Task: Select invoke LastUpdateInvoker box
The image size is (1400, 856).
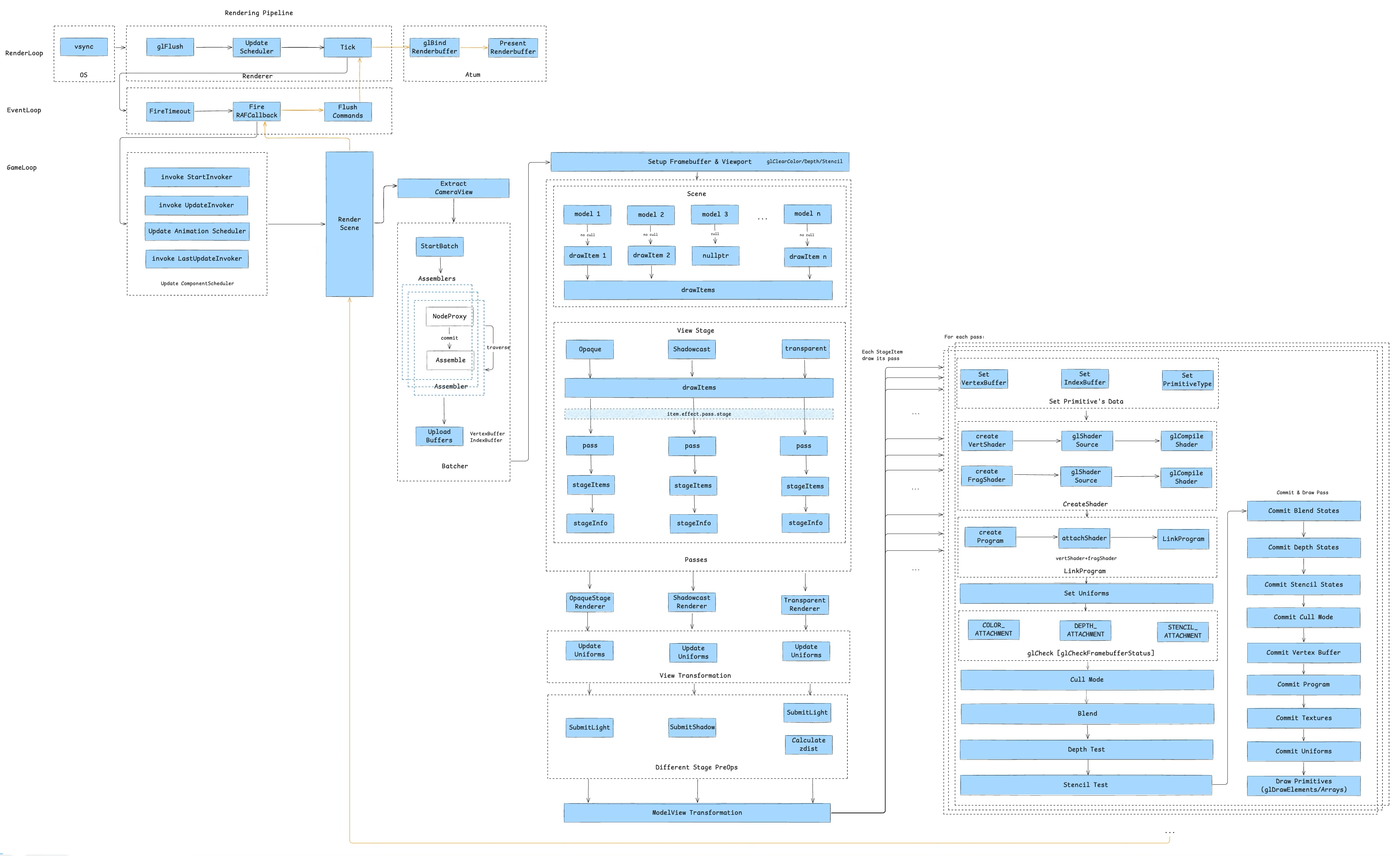Action: click(197, 259)
